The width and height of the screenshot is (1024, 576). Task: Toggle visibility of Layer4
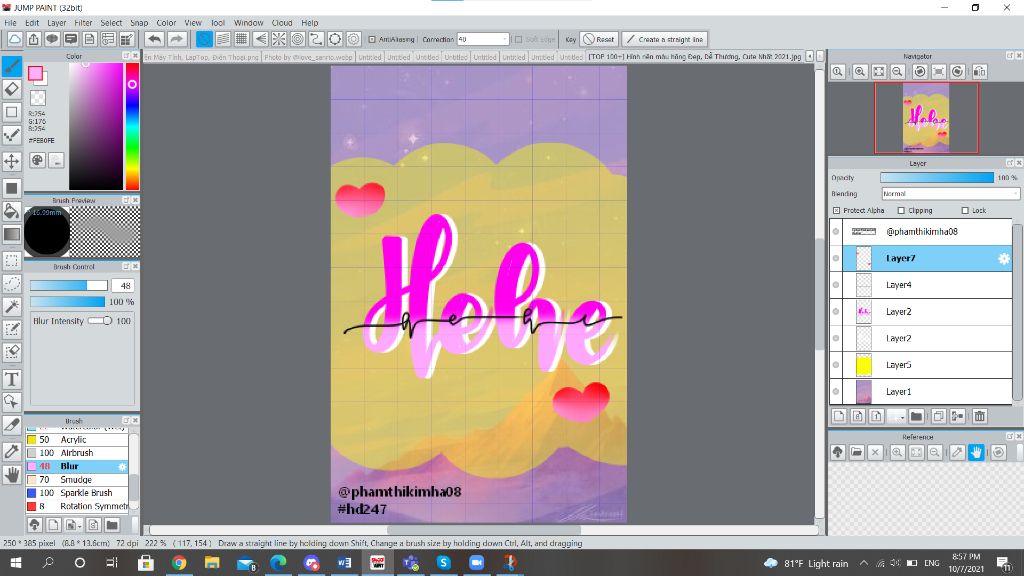tap(836, 285)
